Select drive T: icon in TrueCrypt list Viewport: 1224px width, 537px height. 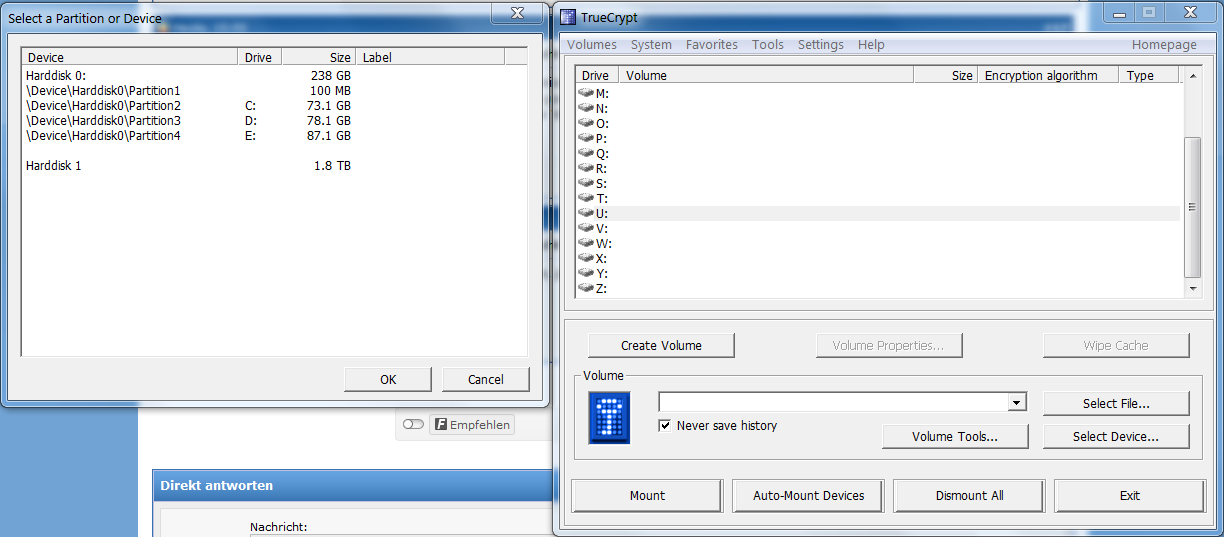point(586,198)
